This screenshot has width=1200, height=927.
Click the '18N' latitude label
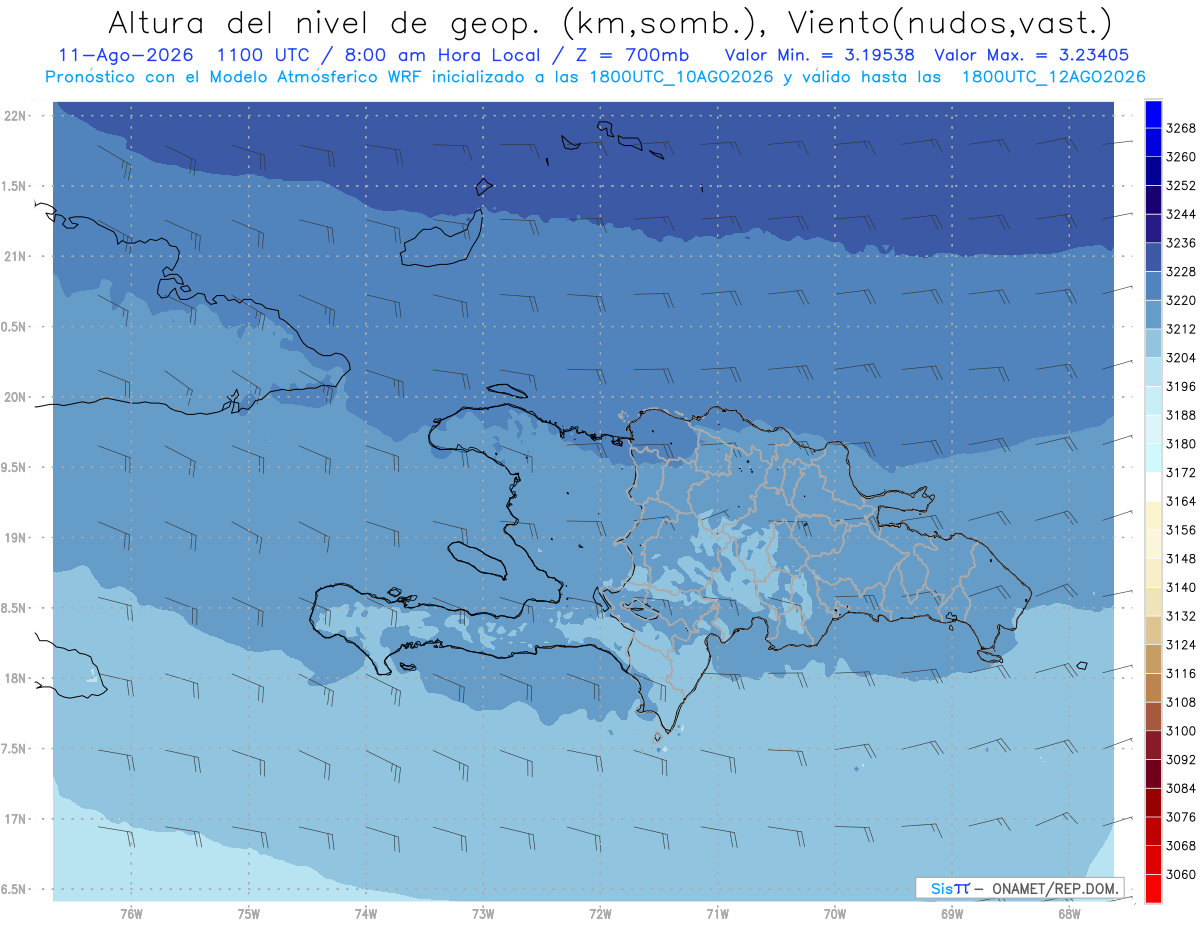pyautogui.click(x=16, y=679)
